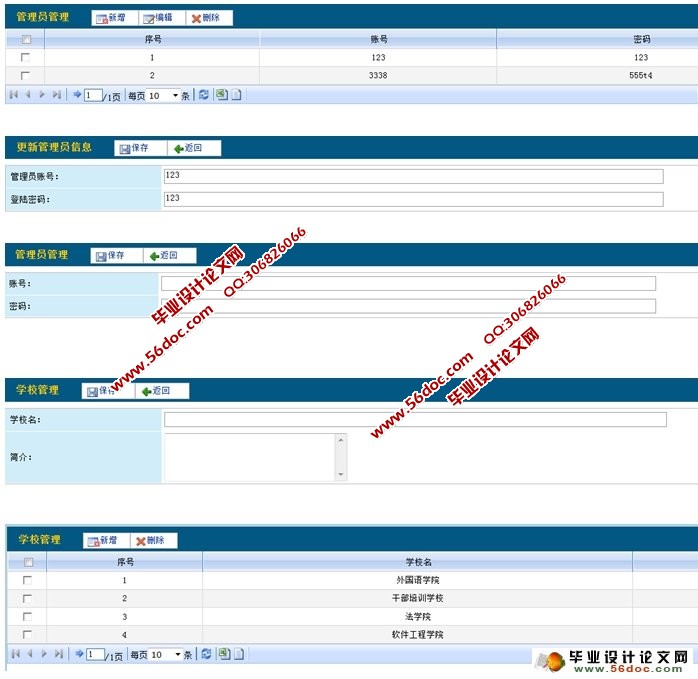Check the box for admin account 3338

tap(25, 76)
